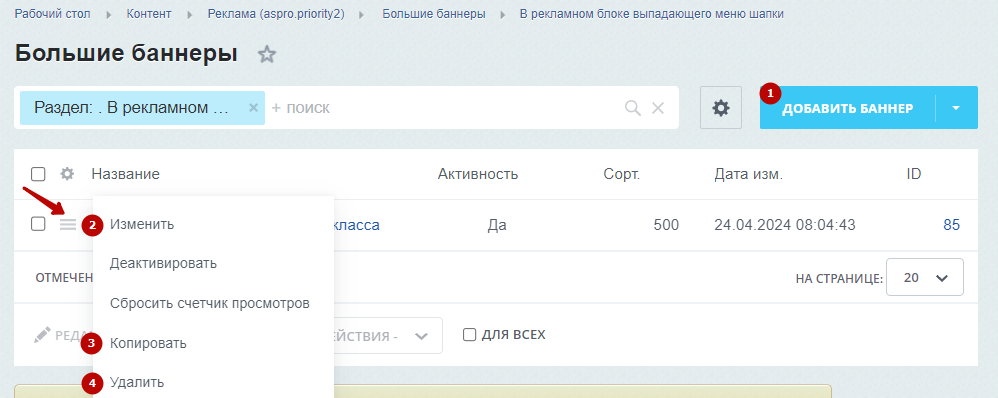The height and width of the screenshot is (398, 998).
Task: Click the 'Добавить баннер' button
Action: pos(848,108)
